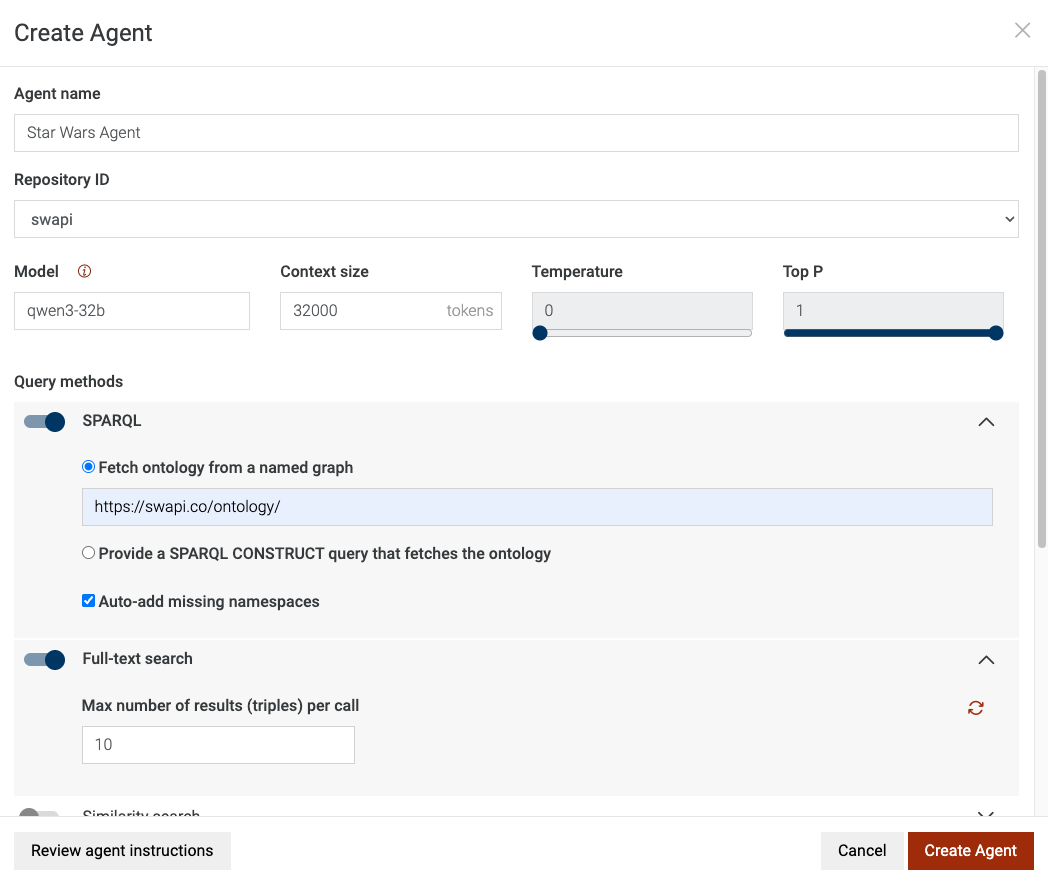Enable the Similarity search switch
This screenshot has width=1048, height=885.
(39, 813)
